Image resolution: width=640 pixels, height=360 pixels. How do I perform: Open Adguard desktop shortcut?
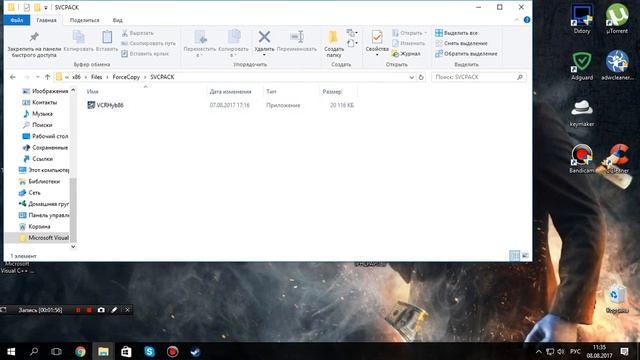(582, 66)
